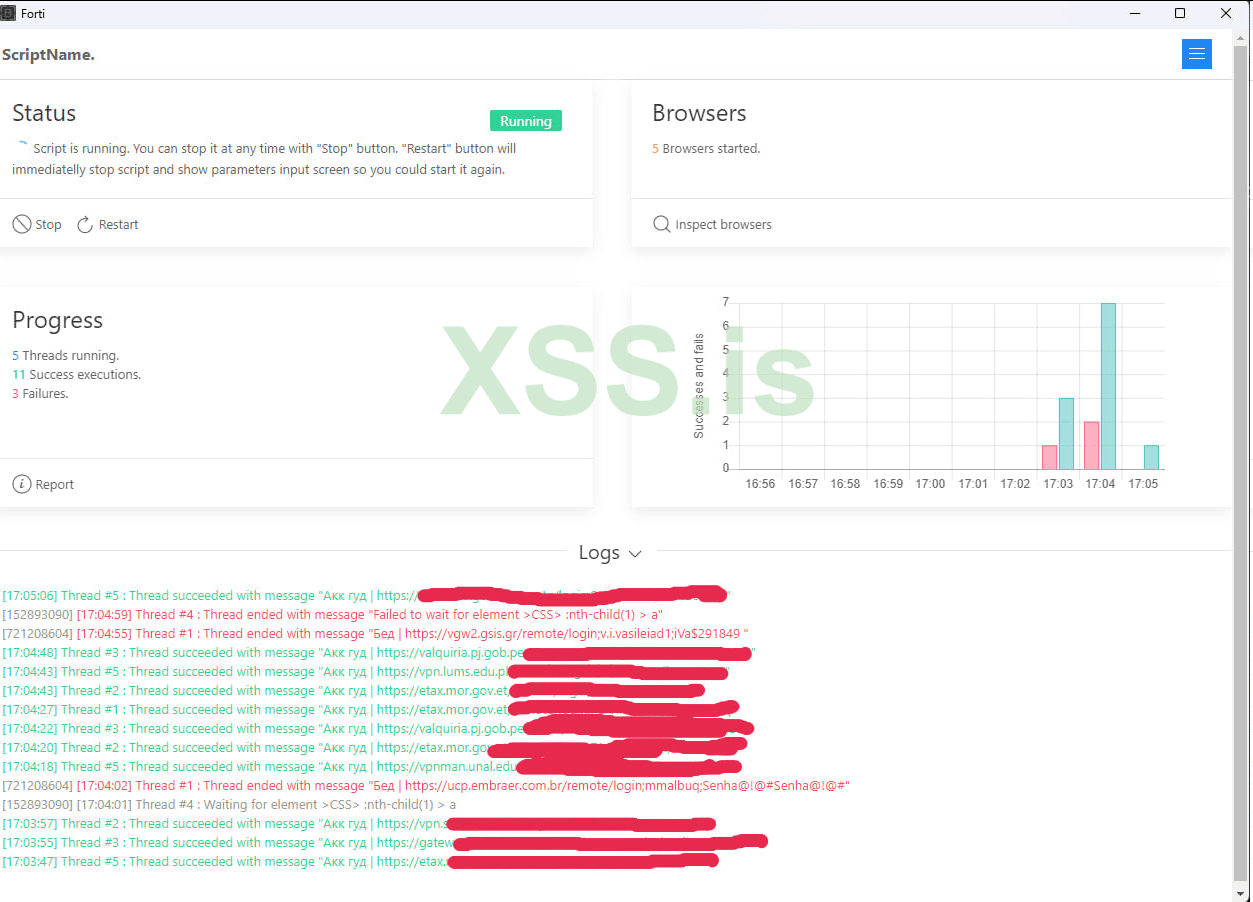Screen dimensions: 1253x902
Task: Click "3 Failures." text
Action: [x=40, y=393]
